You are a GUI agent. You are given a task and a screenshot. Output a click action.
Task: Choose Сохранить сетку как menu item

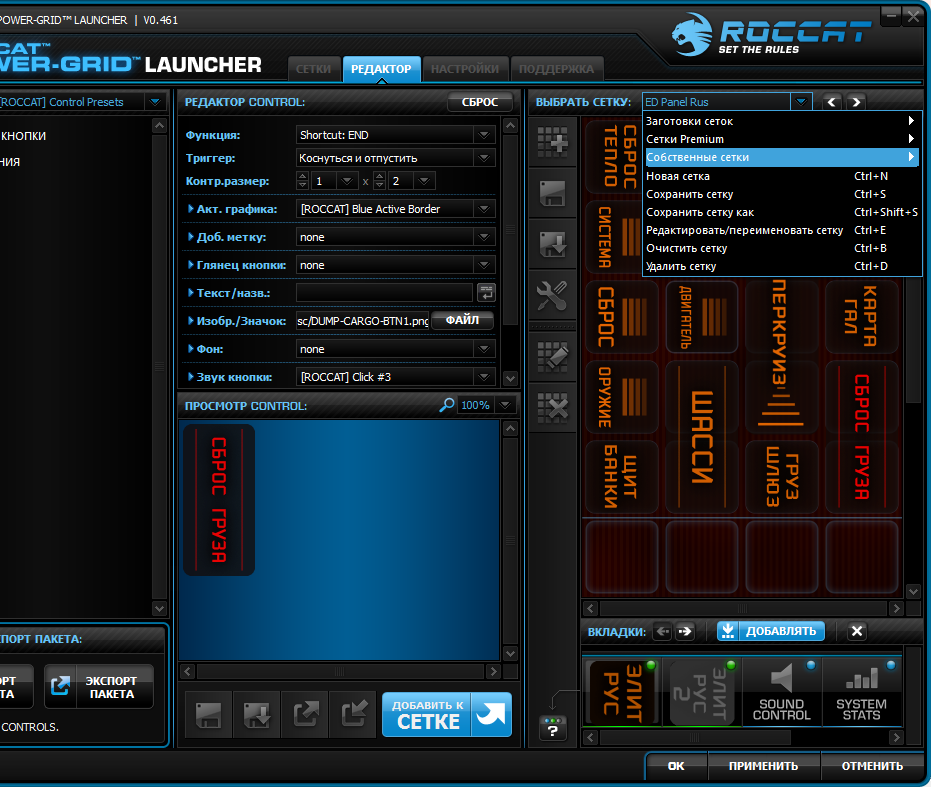coord(781,212)
